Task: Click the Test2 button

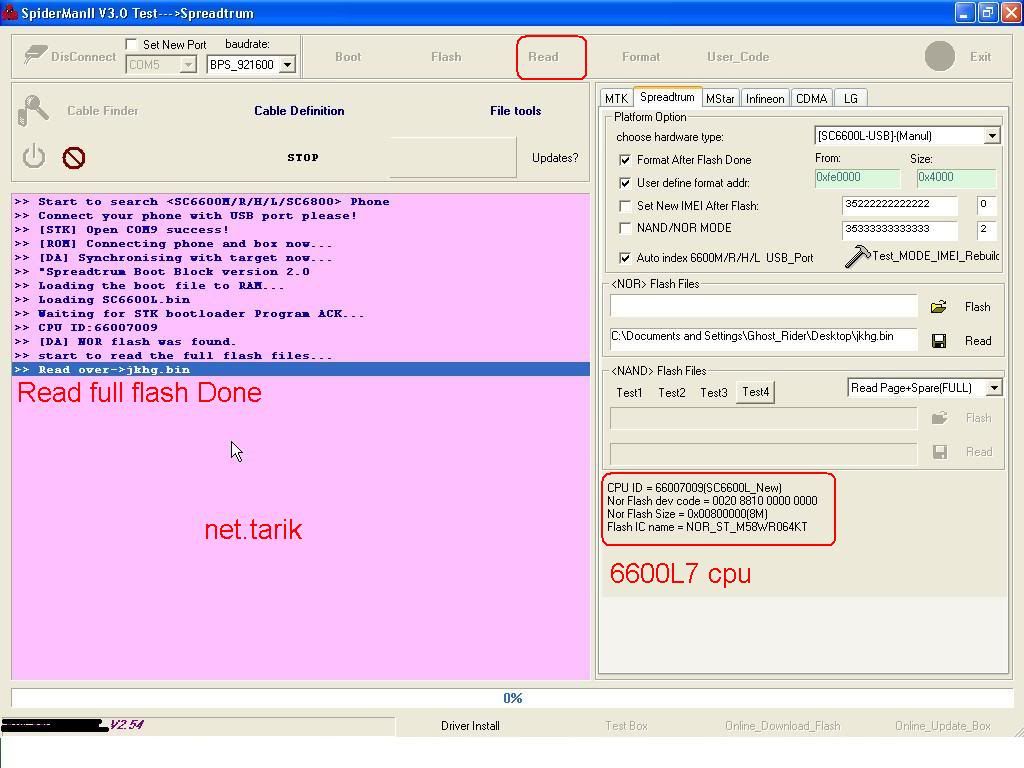Action: pos(671,392)
